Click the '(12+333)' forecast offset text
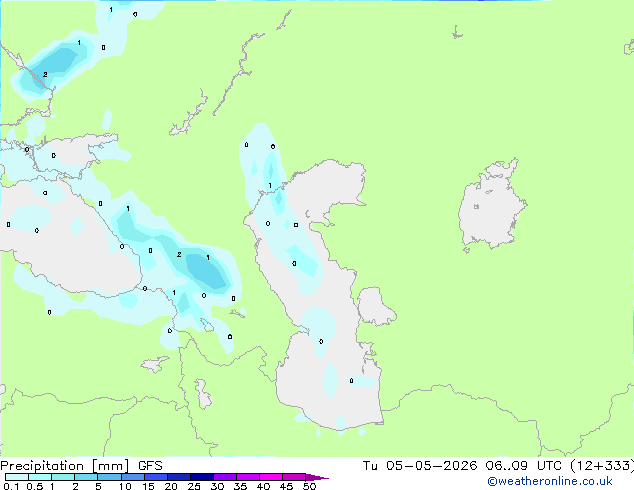 point(602,466)
